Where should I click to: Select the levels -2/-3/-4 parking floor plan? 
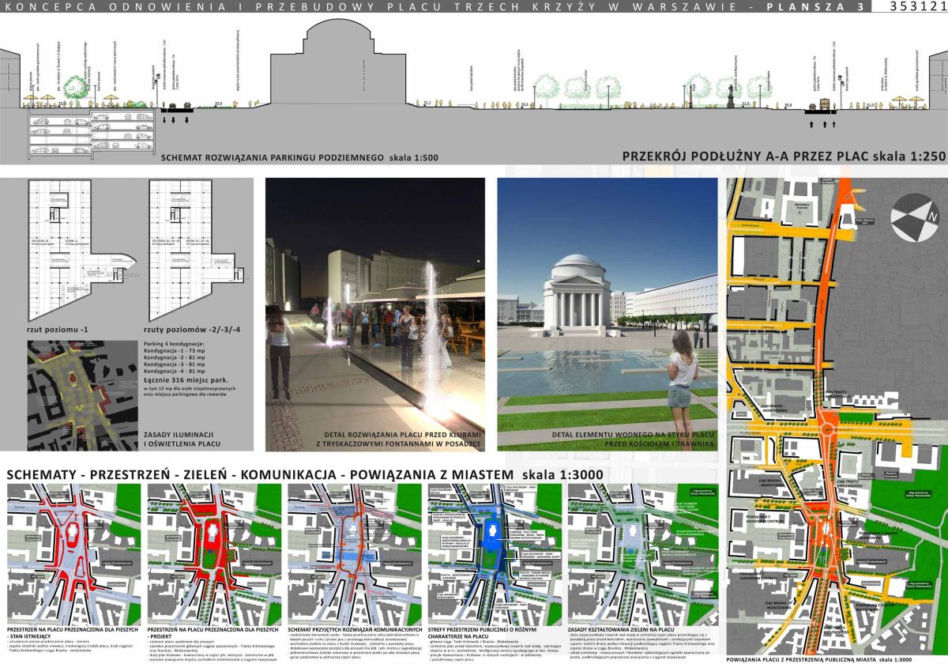point(197,250)
